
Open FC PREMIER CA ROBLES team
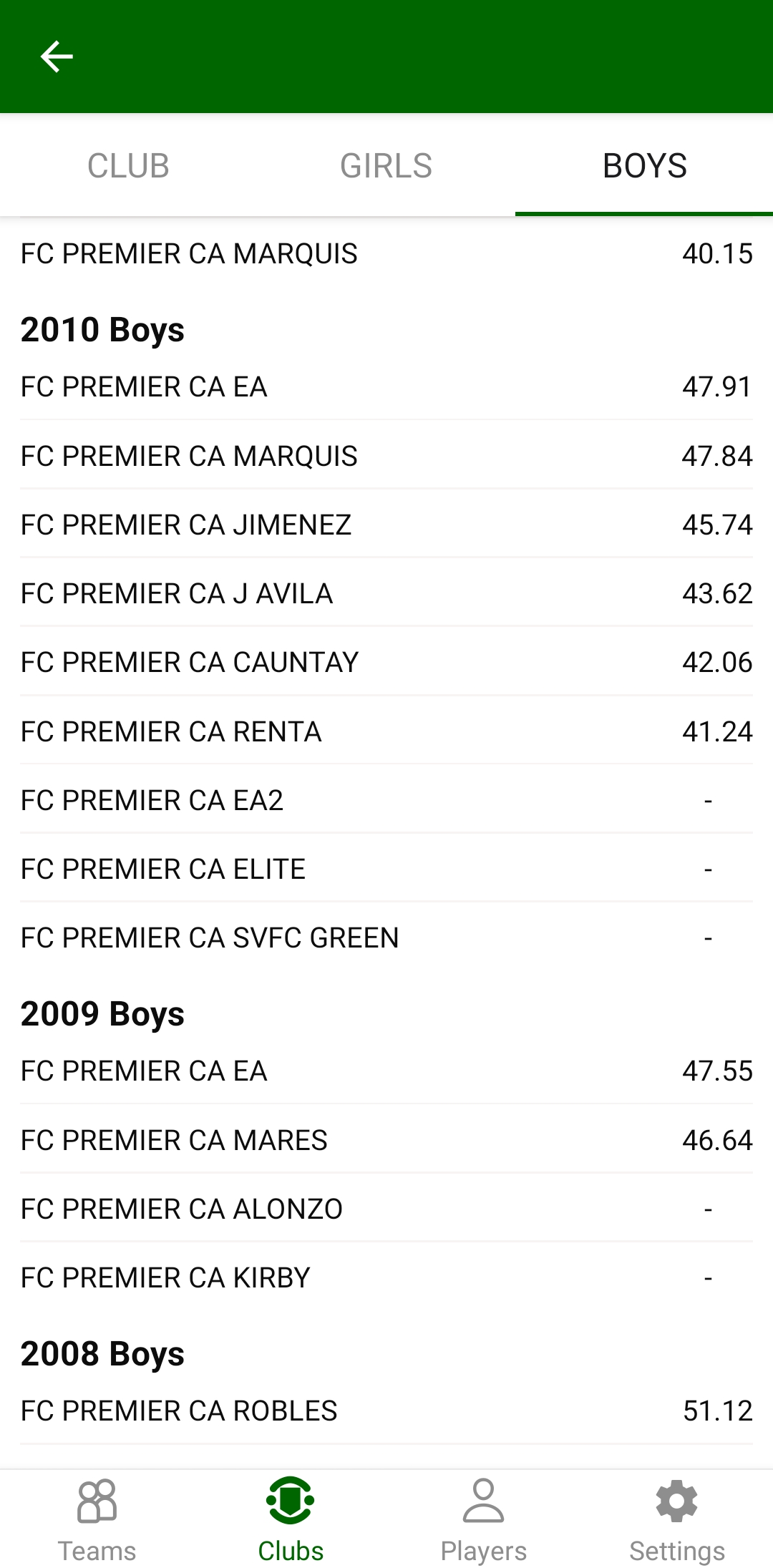point(386,1411)
